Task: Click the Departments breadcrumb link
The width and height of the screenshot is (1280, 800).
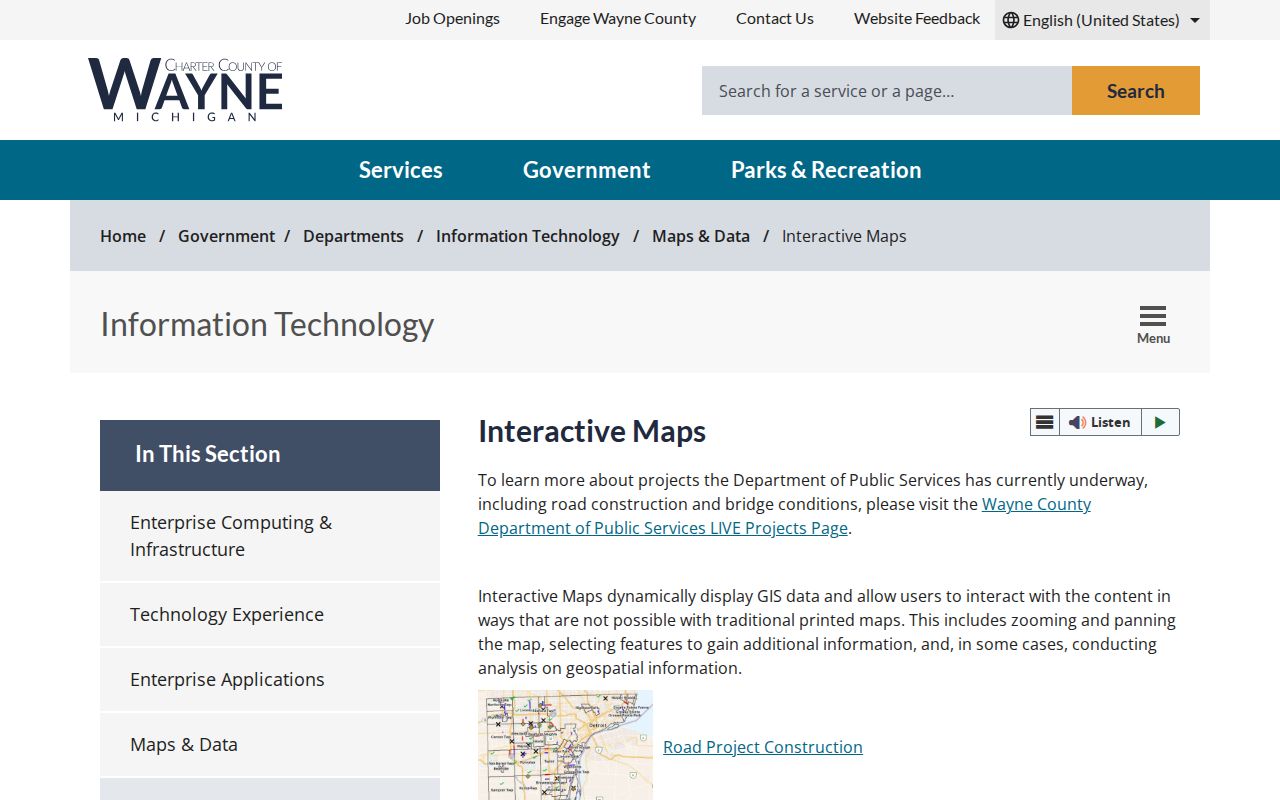Action: (x=353, y=236)
